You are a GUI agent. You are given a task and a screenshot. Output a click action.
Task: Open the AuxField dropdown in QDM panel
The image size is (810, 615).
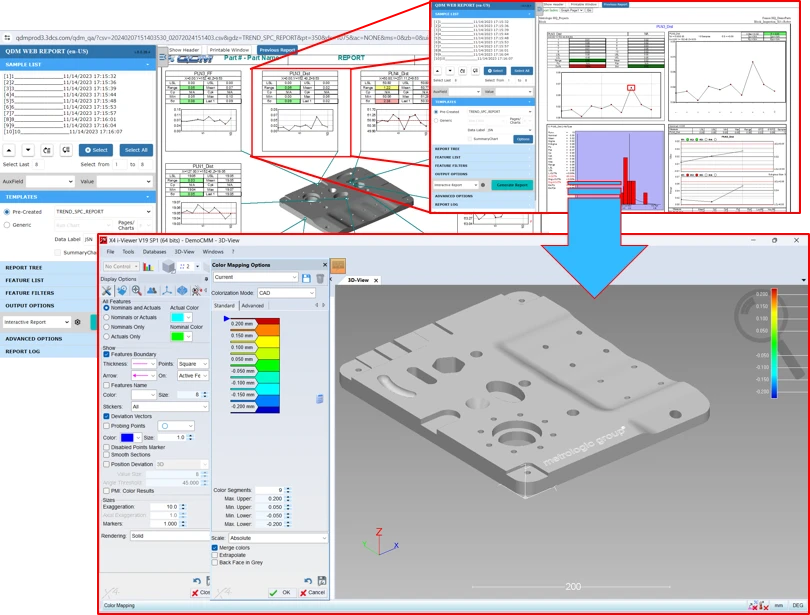[51, 182]
